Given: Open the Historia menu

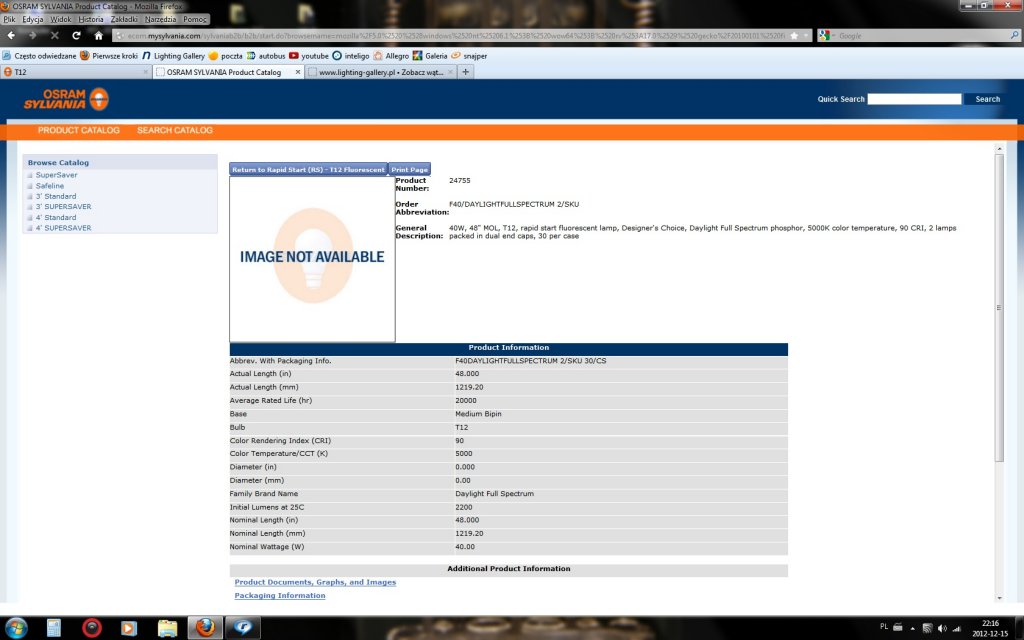Looking at the screenshot, I should [x=91, y=20].
